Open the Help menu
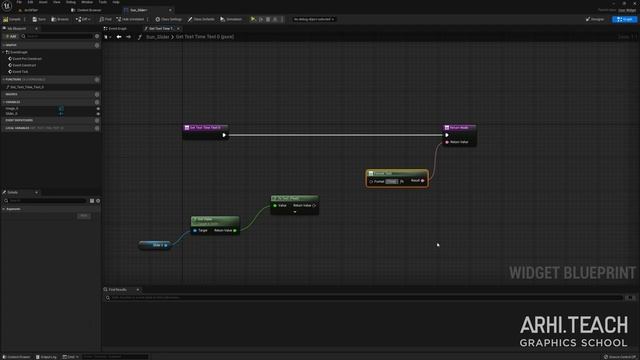The width and height of the screenshot is (640, 360). pos(116,2)
